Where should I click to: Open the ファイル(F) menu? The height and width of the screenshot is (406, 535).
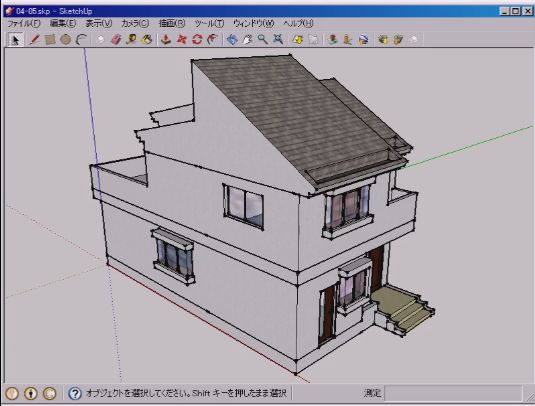click(24, 24)
